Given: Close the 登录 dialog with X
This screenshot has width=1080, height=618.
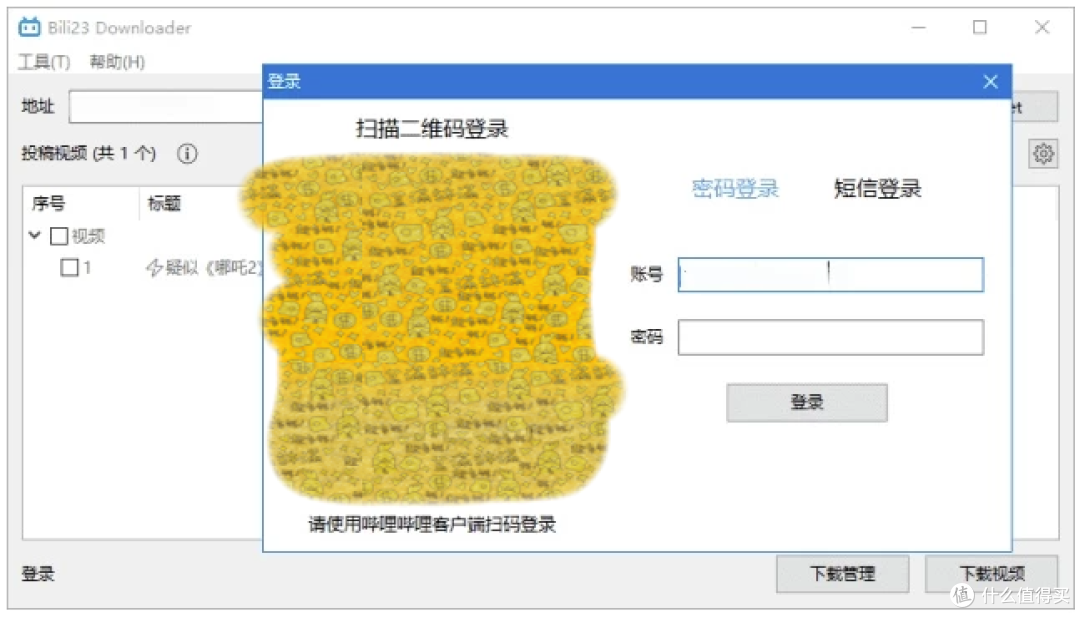Looking at the screenshot, I should tap(990, 81).
